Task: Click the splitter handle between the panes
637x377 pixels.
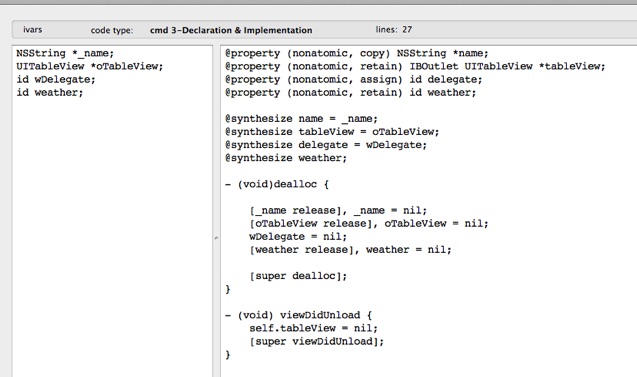Action: click(217, 238)
